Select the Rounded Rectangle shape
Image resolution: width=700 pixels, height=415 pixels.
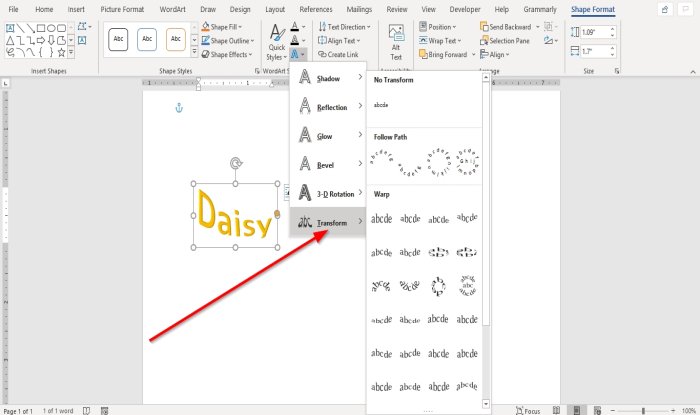pyautogui.click(x=61, y=28)
